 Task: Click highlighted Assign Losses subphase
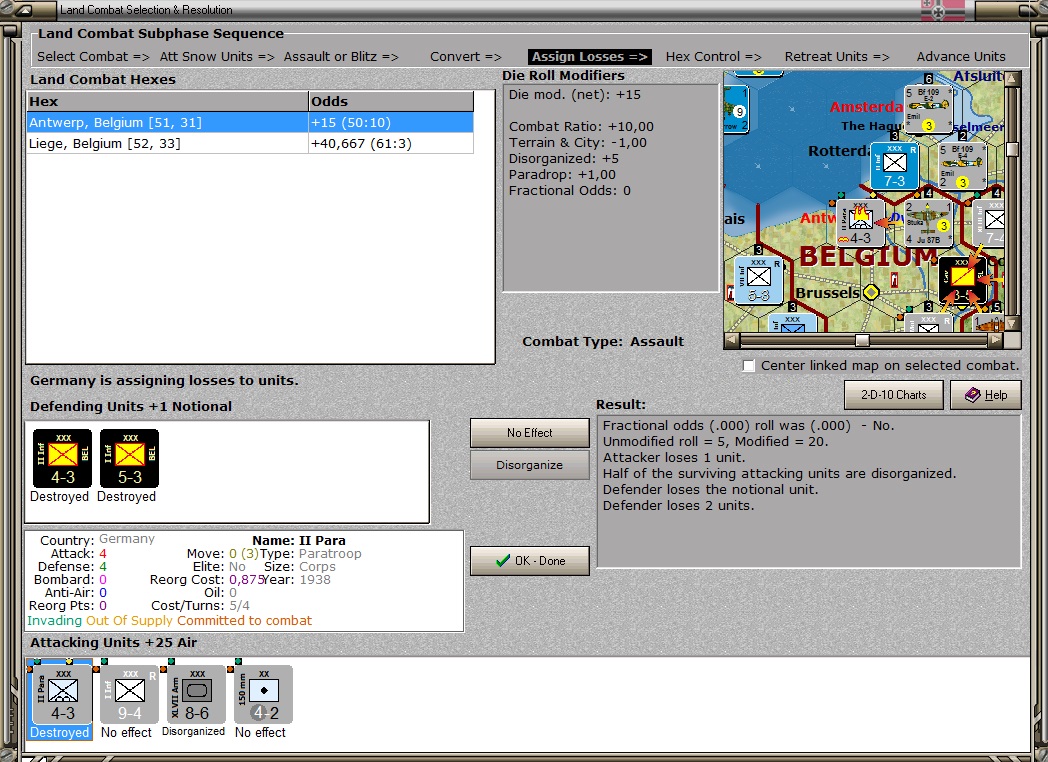tap(590, 57)
